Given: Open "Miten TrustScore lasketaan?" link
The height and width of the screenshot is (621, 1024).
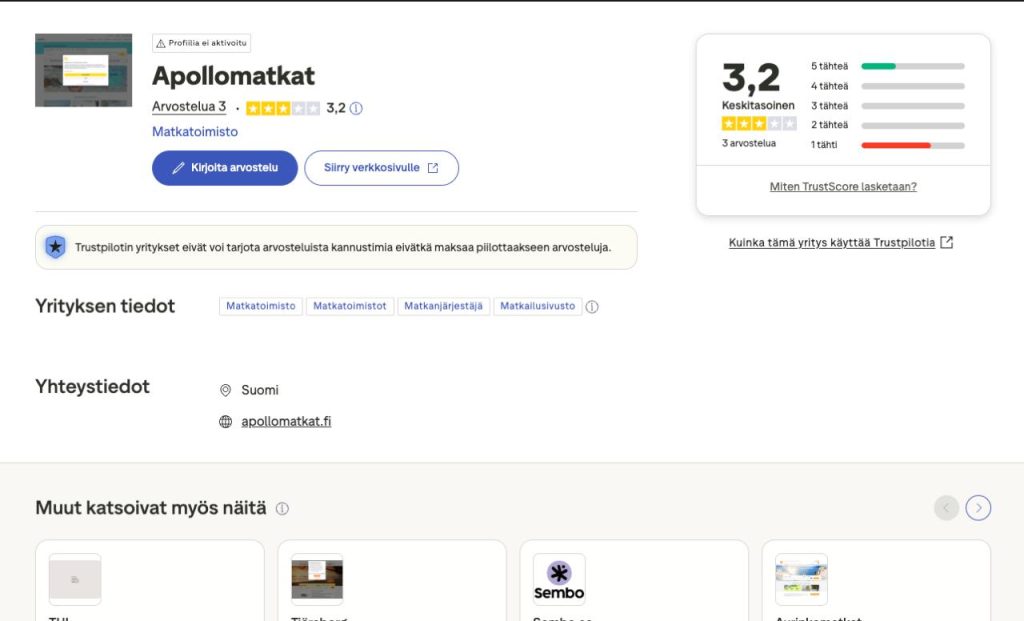Looking at the screenshot, I should tap(843, 187).
